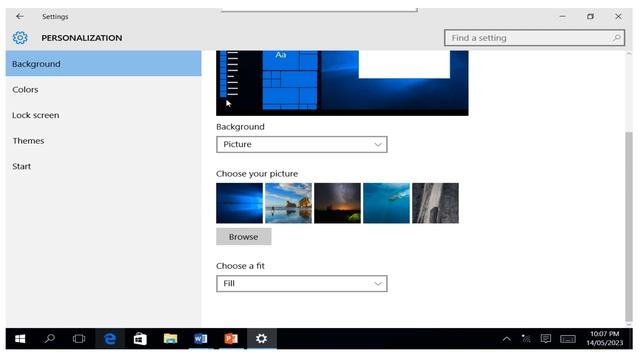Open taskbar search magnifier
The width and height of the screenshot is (640, 360).
tap(50, 339)
